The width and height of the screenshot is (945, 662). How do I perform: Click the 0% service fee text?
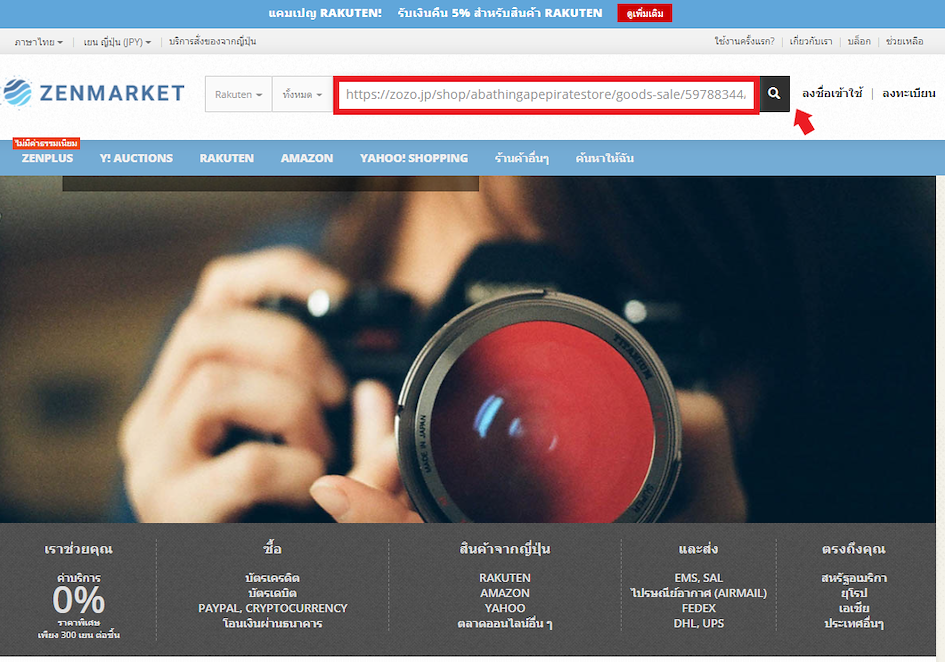(x=78, y=599)
